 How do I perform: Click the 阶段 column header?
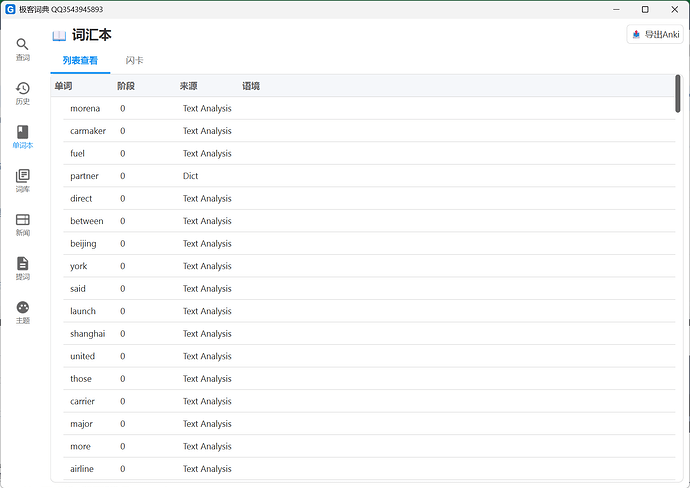[x=125, y=86]
